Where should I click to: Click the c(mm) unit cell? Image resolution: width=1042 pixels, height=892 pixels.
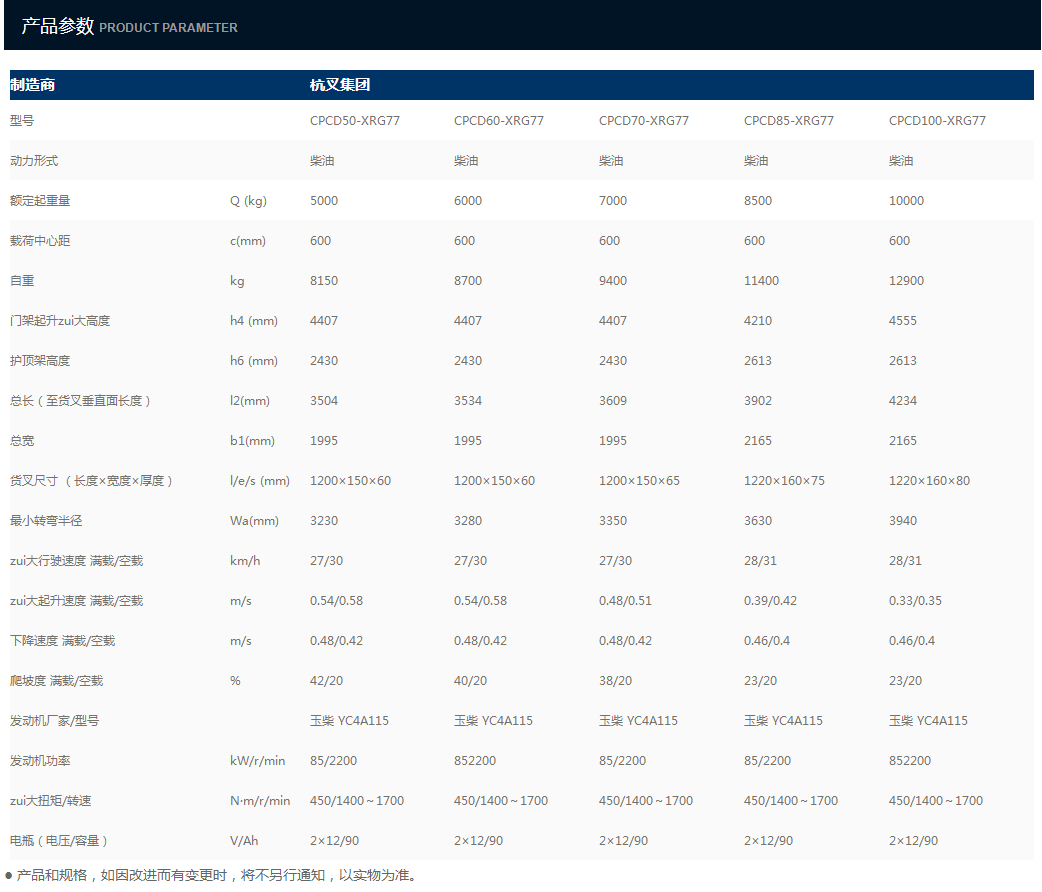coord(248,241)
